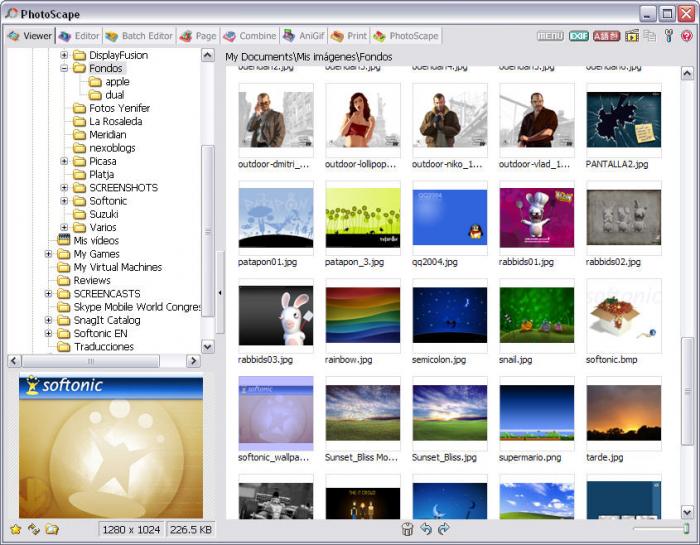
Task: Expand the Varios folder
Action: [x=64, y=227]
